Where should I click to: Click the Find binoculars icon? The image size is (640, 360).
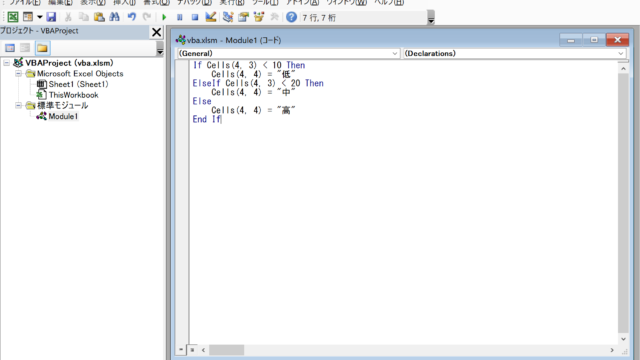click(115, 17)
